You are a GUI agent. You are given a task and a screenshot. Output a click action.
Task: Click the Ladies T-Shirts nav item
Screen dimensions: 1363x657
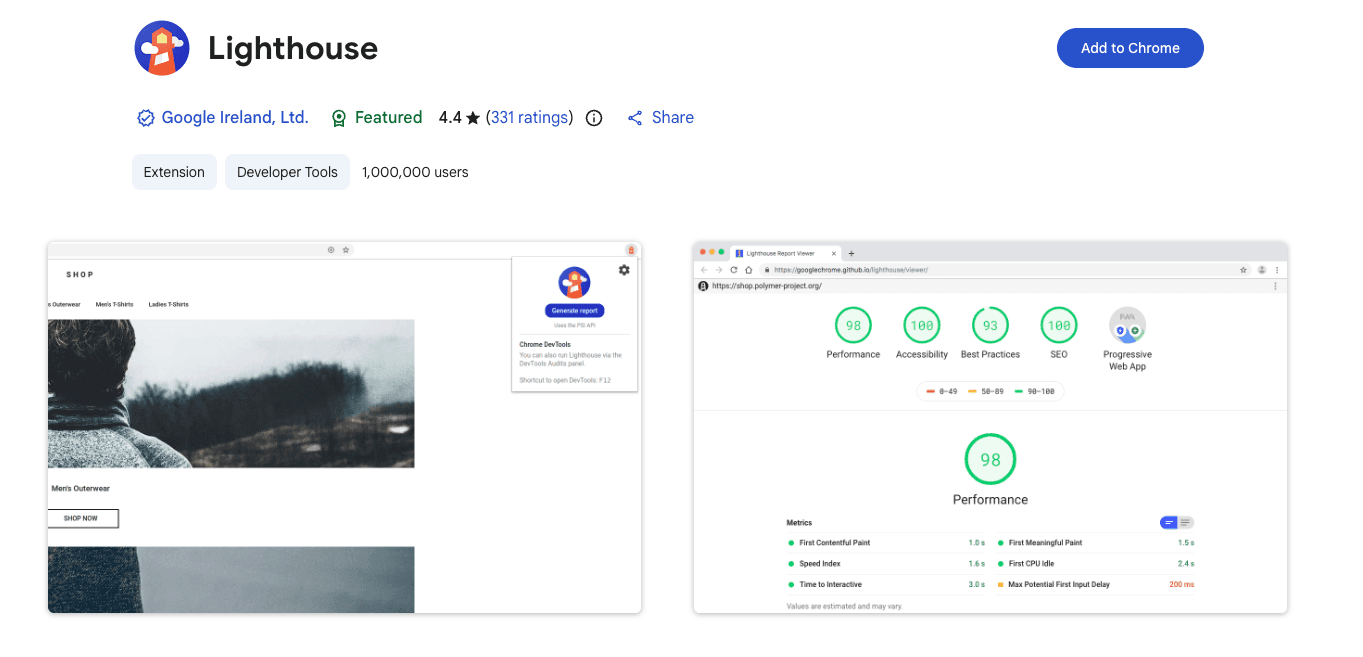[168, 304]
